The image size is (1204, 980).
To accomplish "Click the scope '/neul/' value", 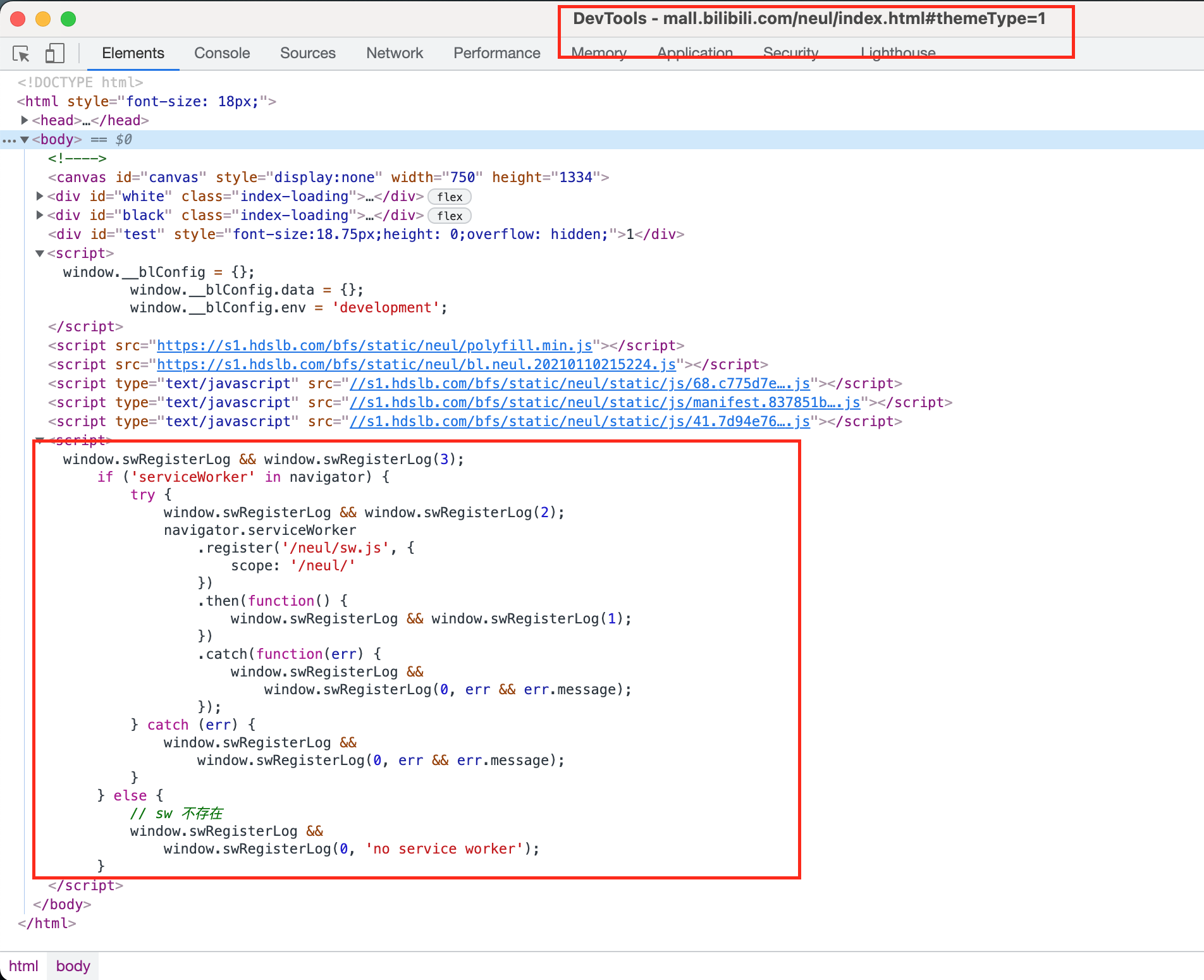I will tap(323, 566).
